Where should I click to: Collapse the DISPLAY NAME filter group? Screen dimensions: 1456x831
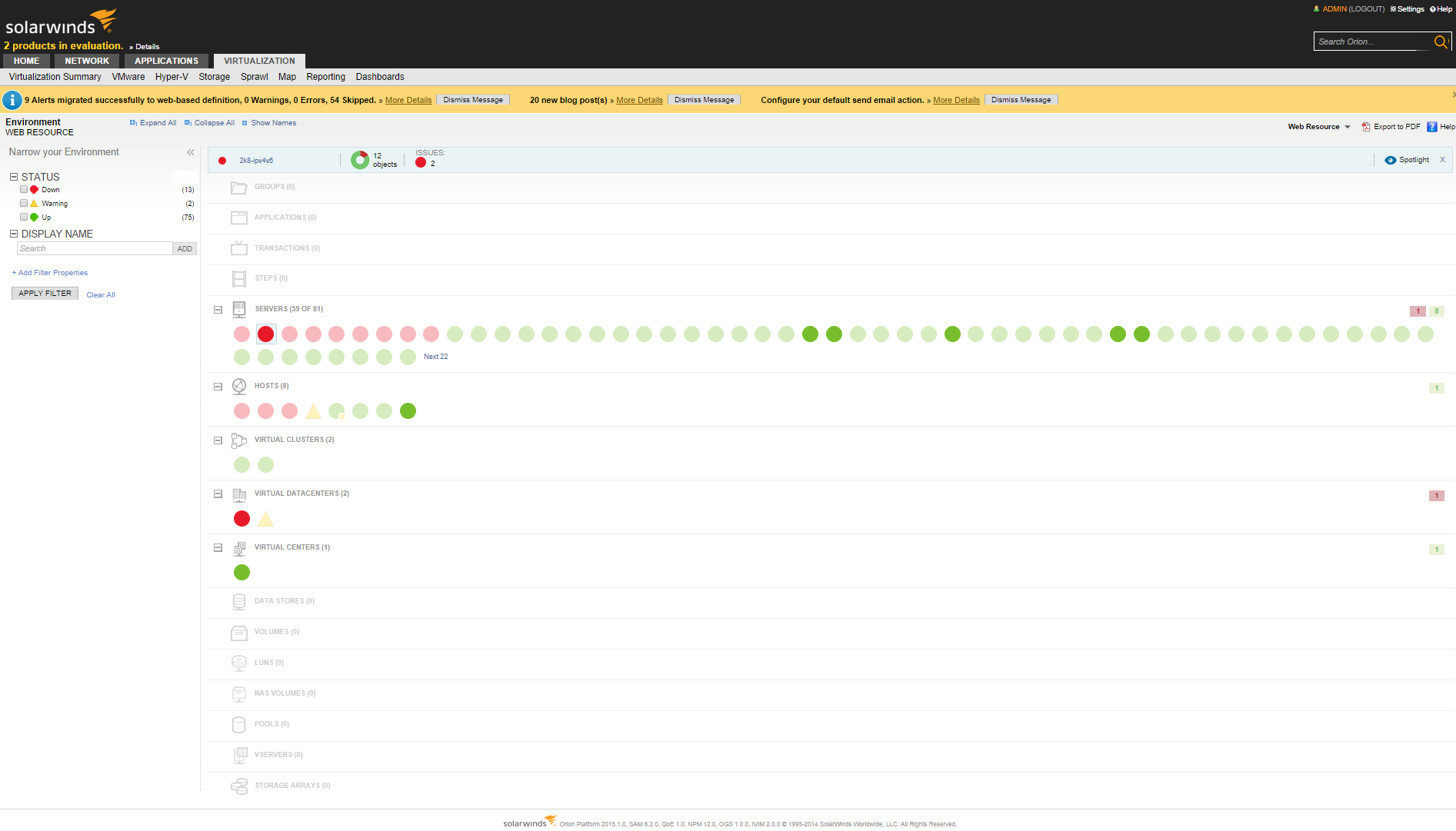click(14, 234)
